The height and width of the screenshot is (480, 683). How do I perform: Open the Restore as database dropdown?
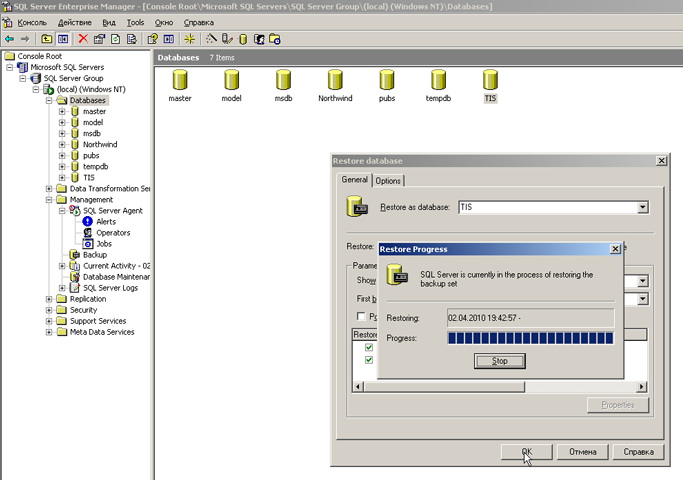point(642,207)
